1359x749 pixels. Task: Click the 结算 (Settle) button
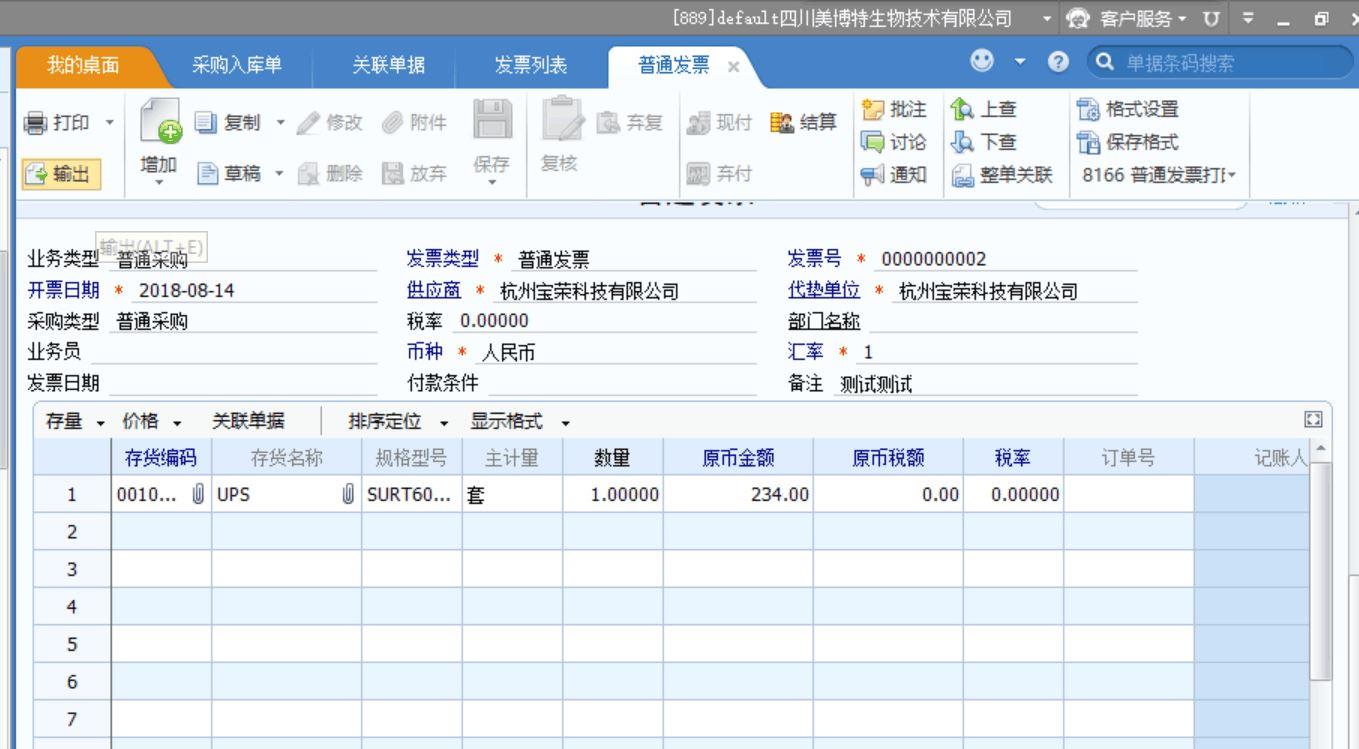(805, 123)
